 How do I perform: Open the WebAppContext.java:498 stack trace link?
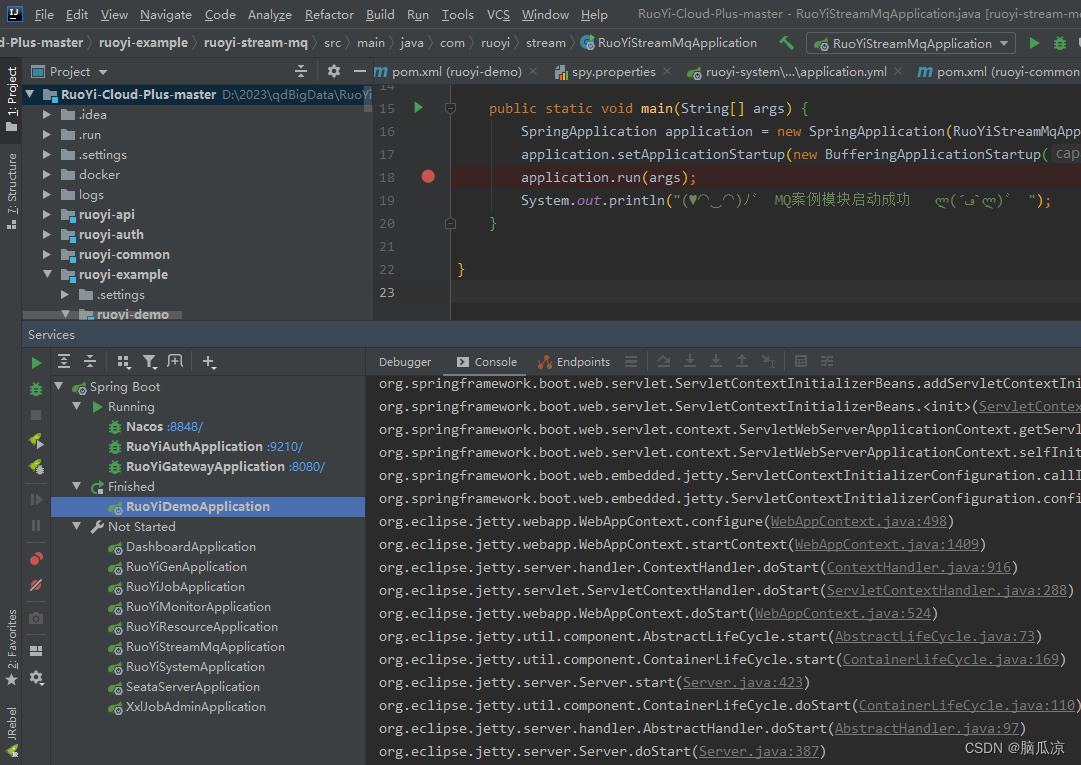pos(859,522)
